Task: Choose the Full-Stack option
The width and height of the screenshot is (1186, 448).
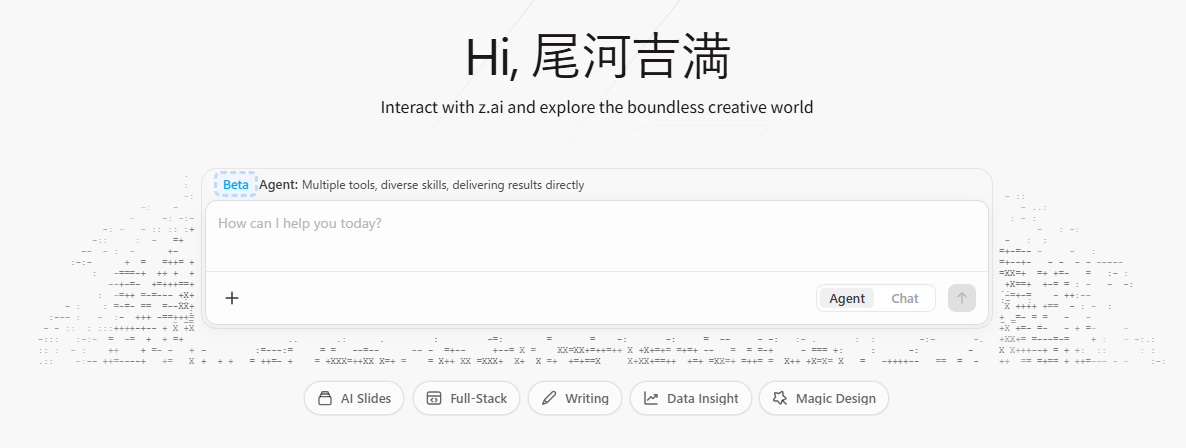Action: pos(465,398)
